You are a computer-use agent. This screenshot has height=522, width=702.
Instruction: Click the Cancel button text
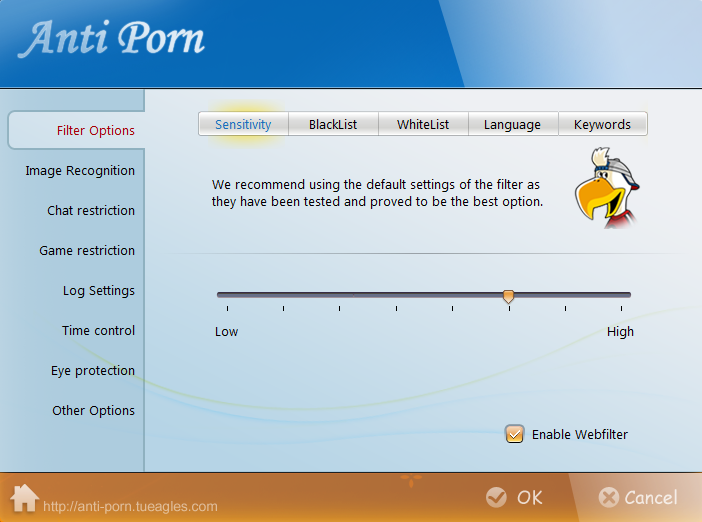(x=651, y=497)
